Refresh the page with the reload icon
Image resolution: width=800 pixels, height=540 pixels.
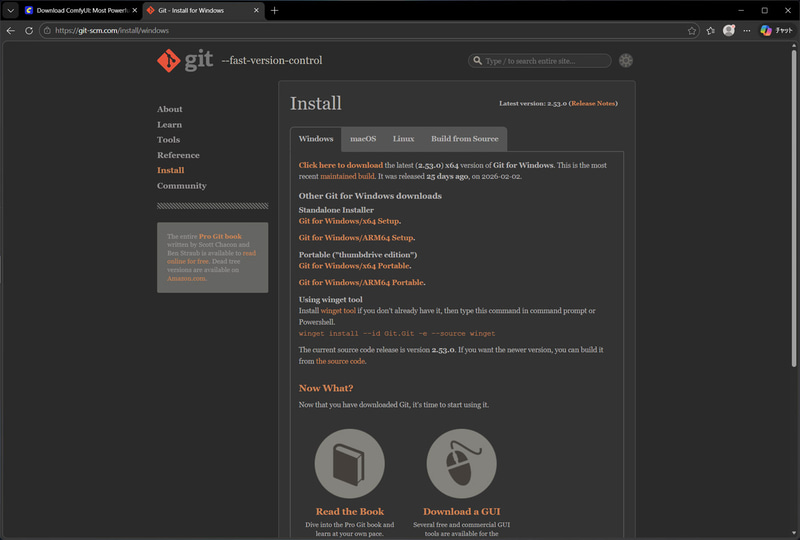point(29,30)
